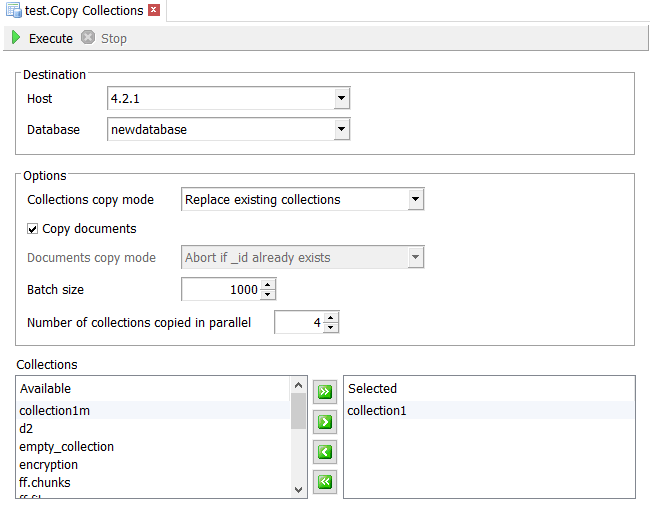Remove all collections from Selected list

(x=324, y=481)
